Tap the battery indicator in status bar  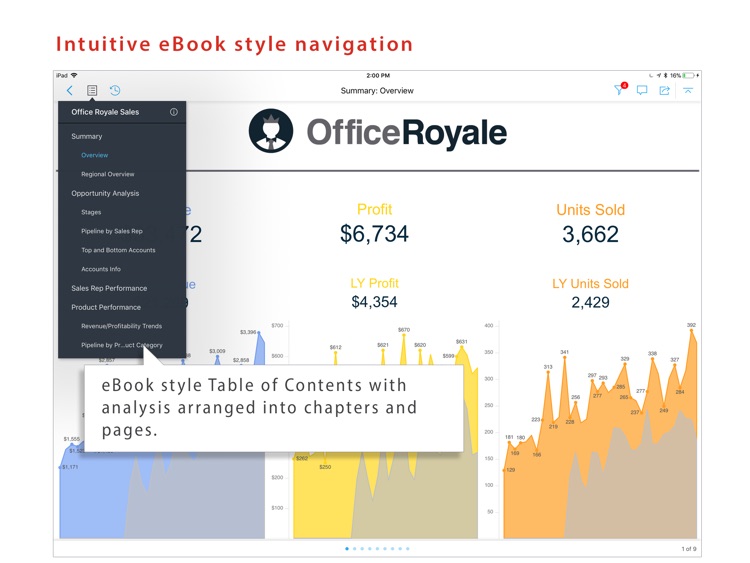688,76
